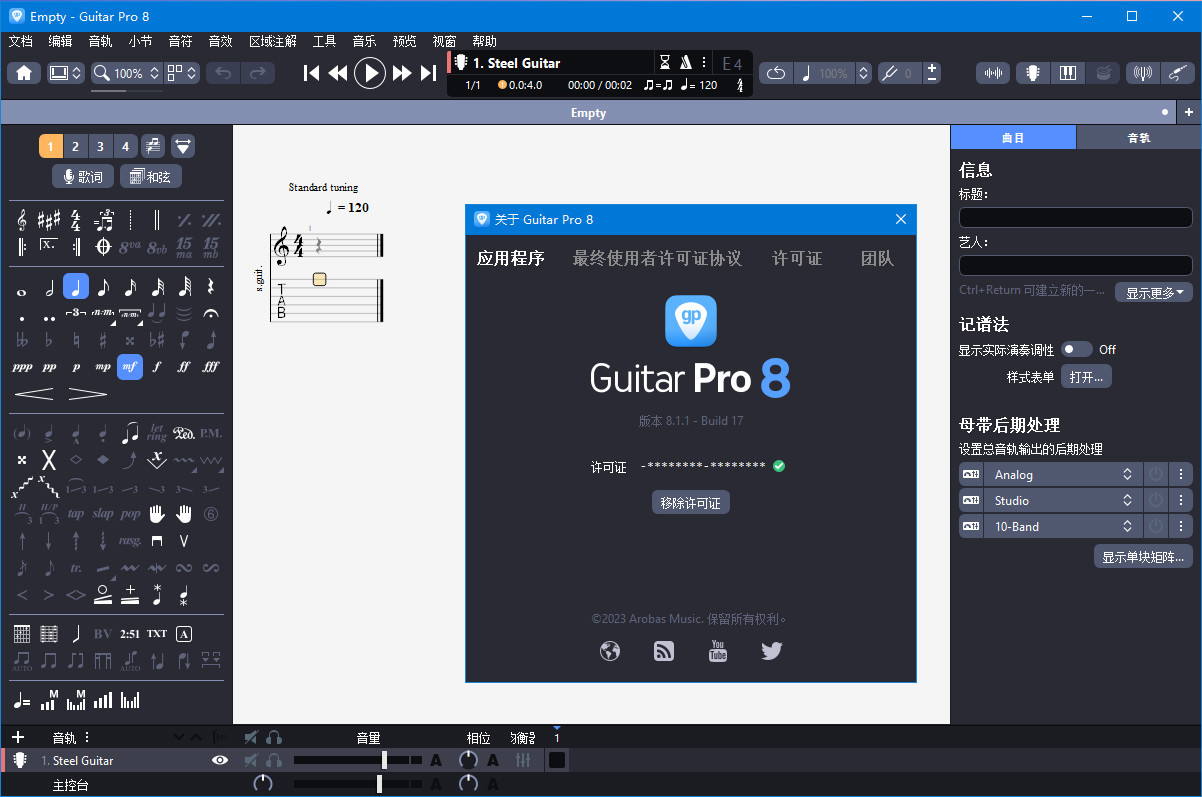Select the mezzo-forte (mf) dynamic
The height and width of the screenshot is (797, 1202).
(129, 367)
